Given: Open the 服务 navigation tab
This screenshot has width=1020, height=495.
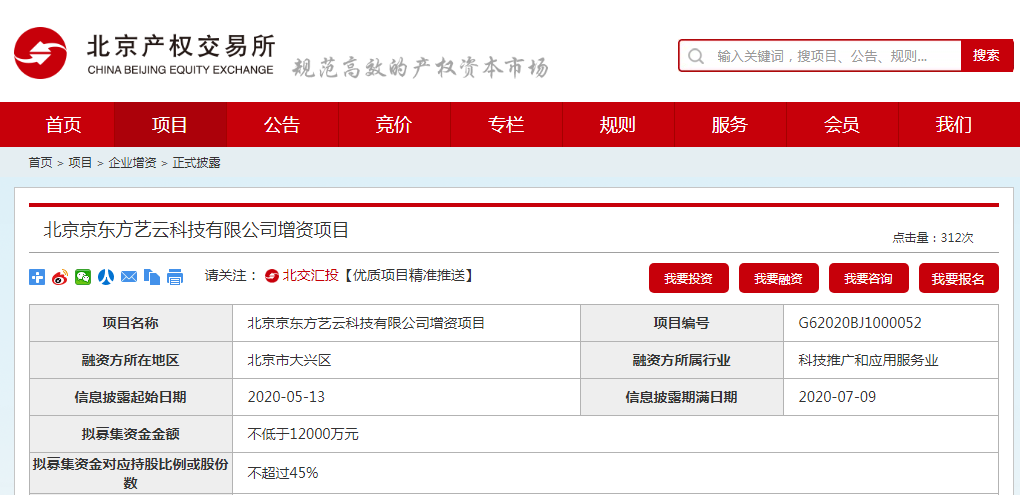Looking at the screenshot, I should [x=730, y=124].
